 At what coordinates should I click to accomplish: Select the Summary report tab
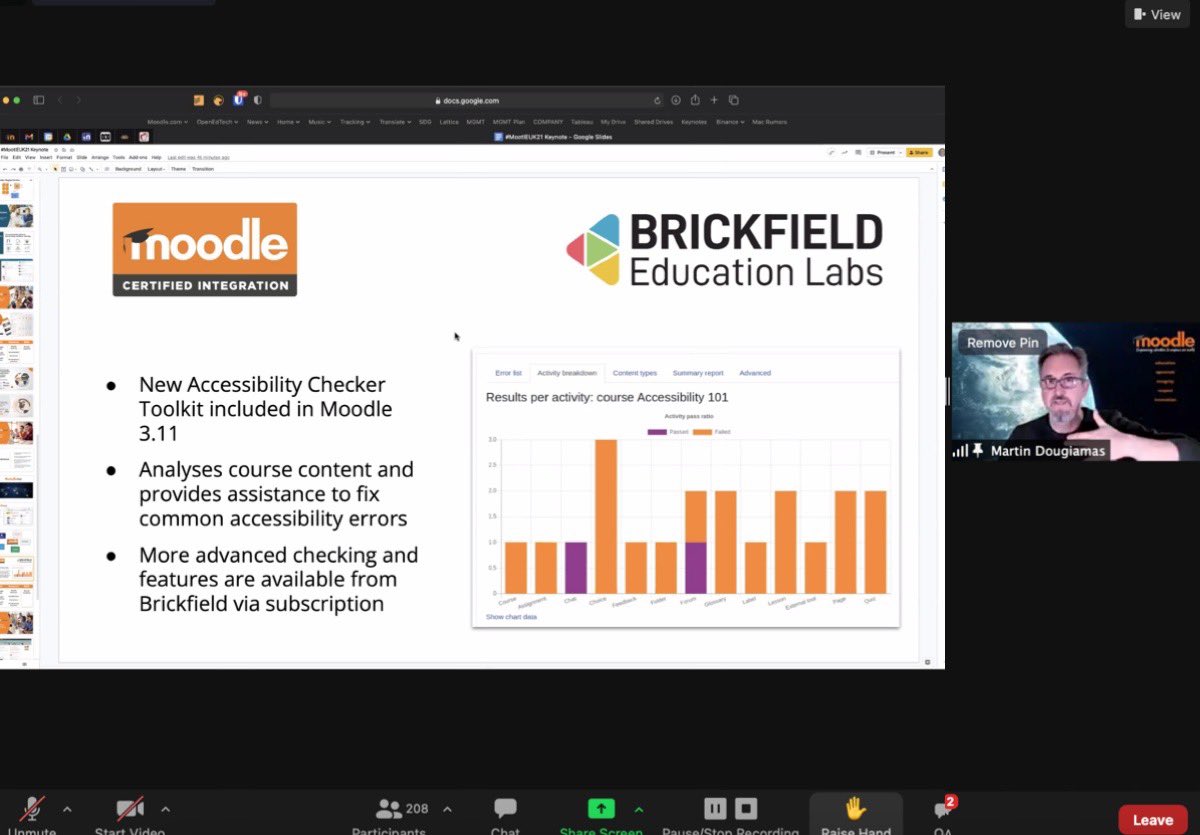point(698,373)
